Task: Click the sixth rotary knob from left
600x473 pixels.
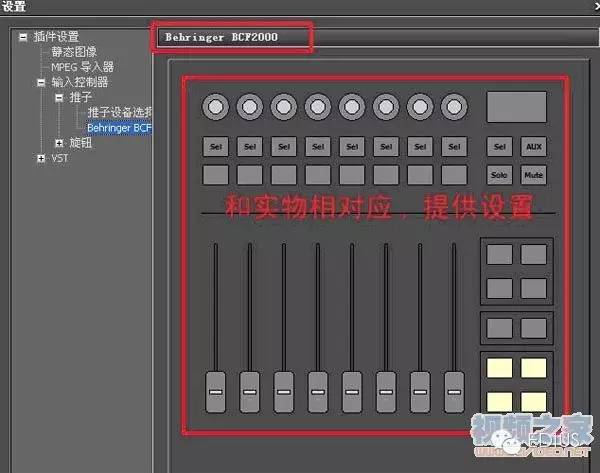Action: (386, 107)
